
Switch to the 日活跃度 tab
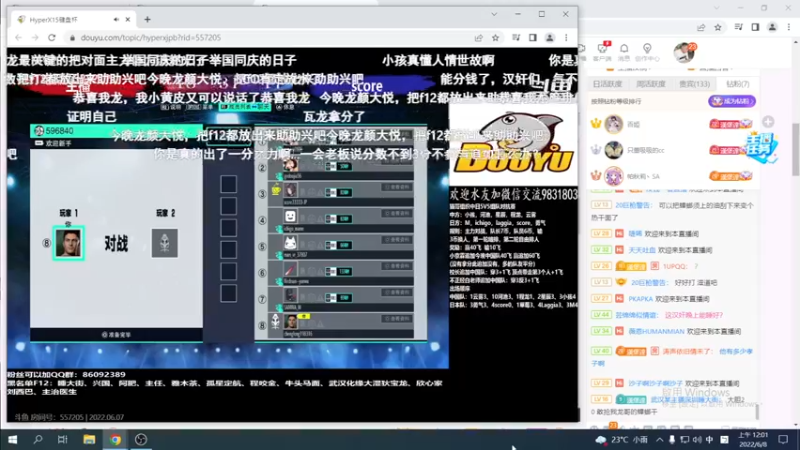[x=608, y=84]
